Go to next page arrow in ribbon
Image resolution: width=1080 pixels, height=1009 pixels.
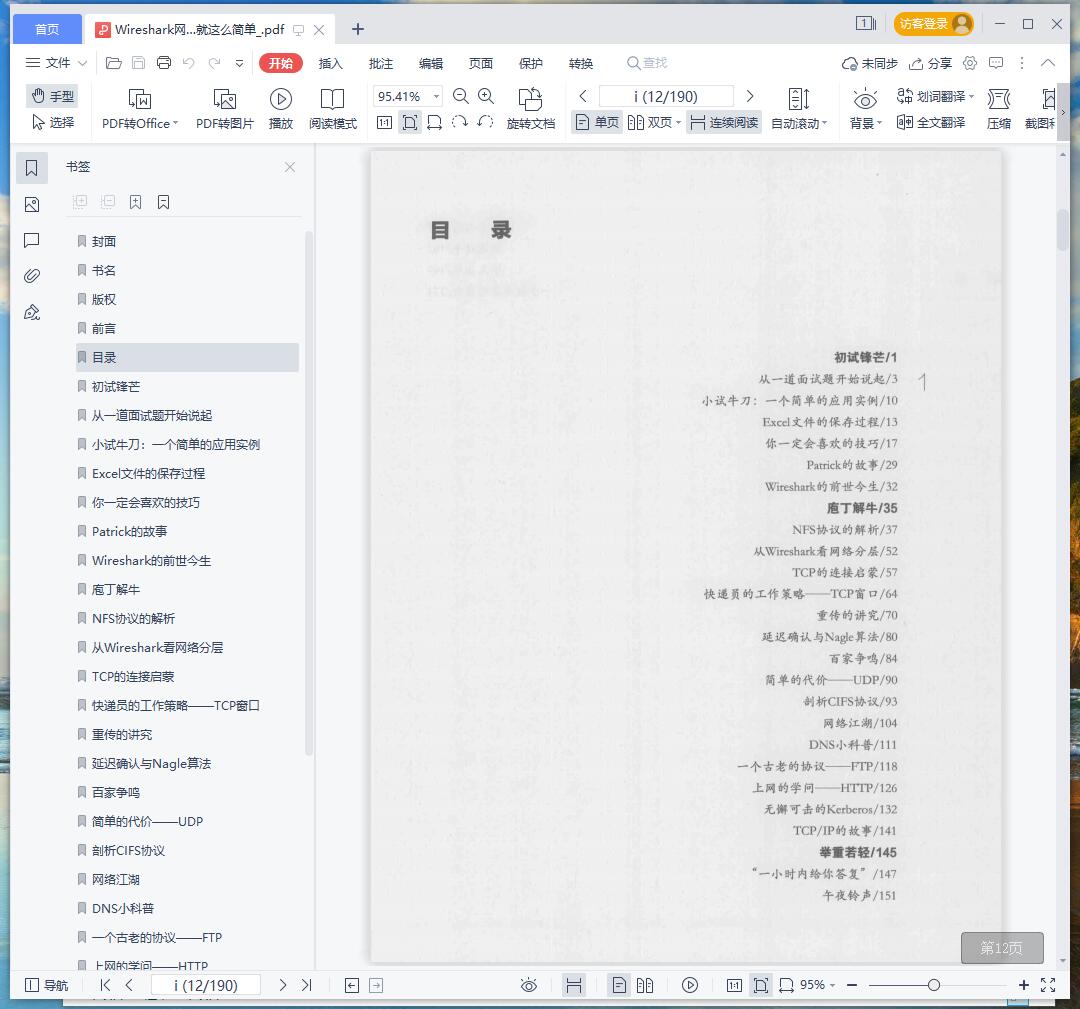(750, 96)
